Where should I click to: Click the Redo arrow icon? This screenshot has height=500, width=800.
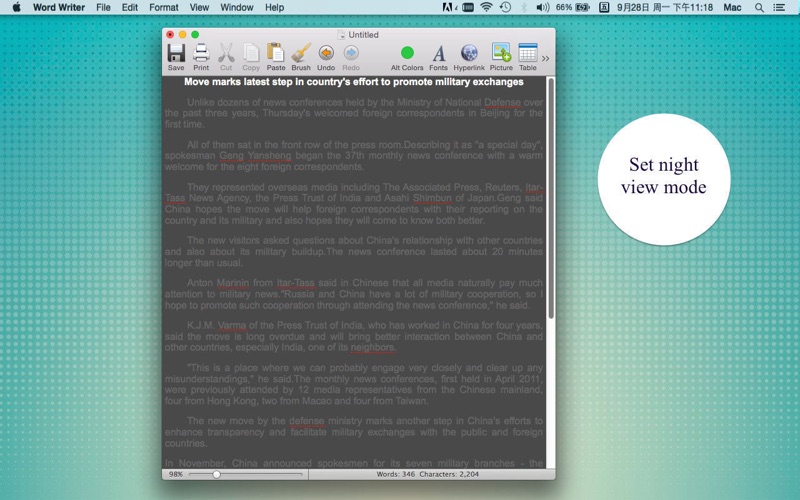pyautogui.click(x=351, y=53)
